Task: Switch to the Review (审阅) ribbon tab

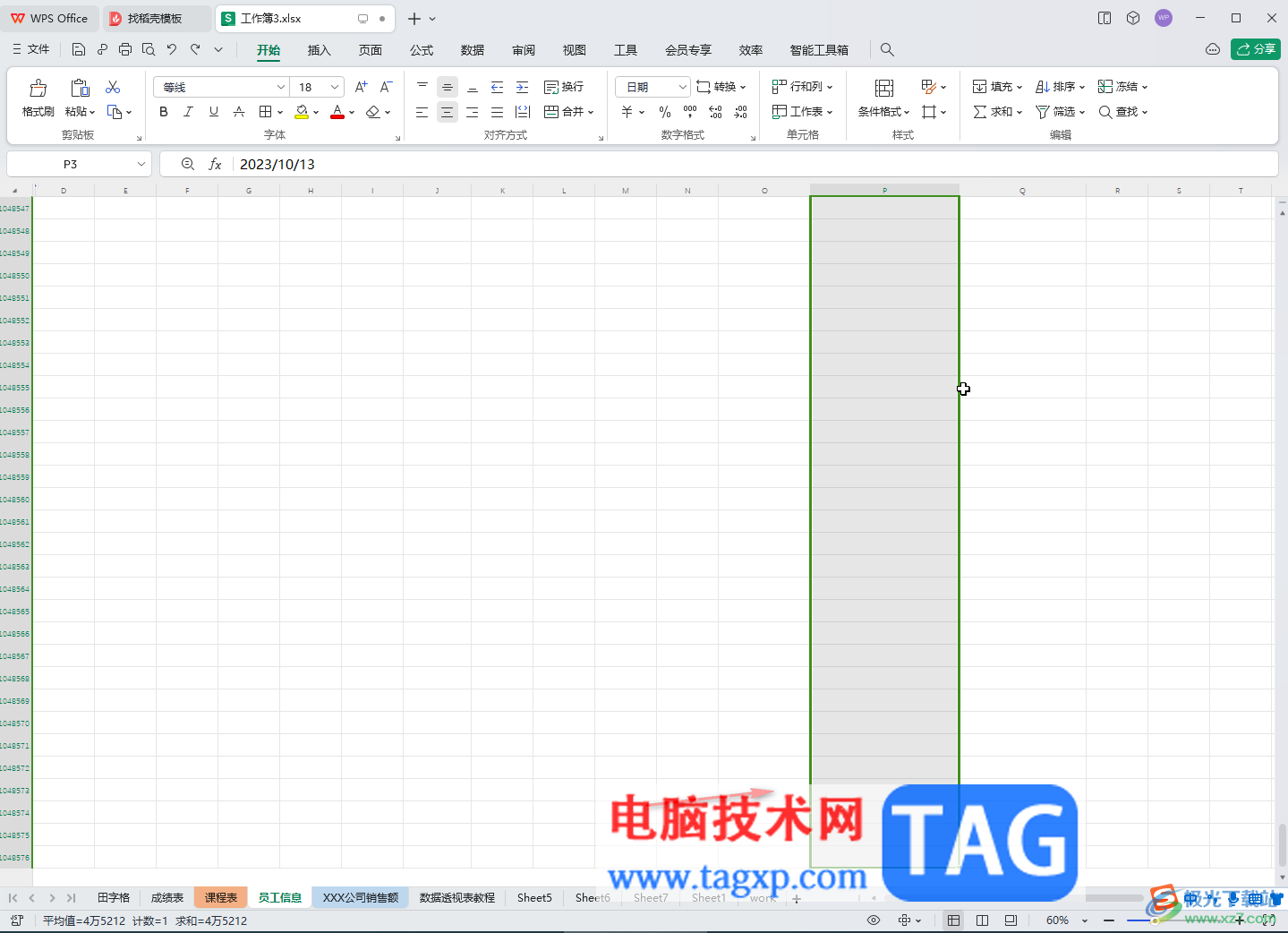Action: coord(524,50)
